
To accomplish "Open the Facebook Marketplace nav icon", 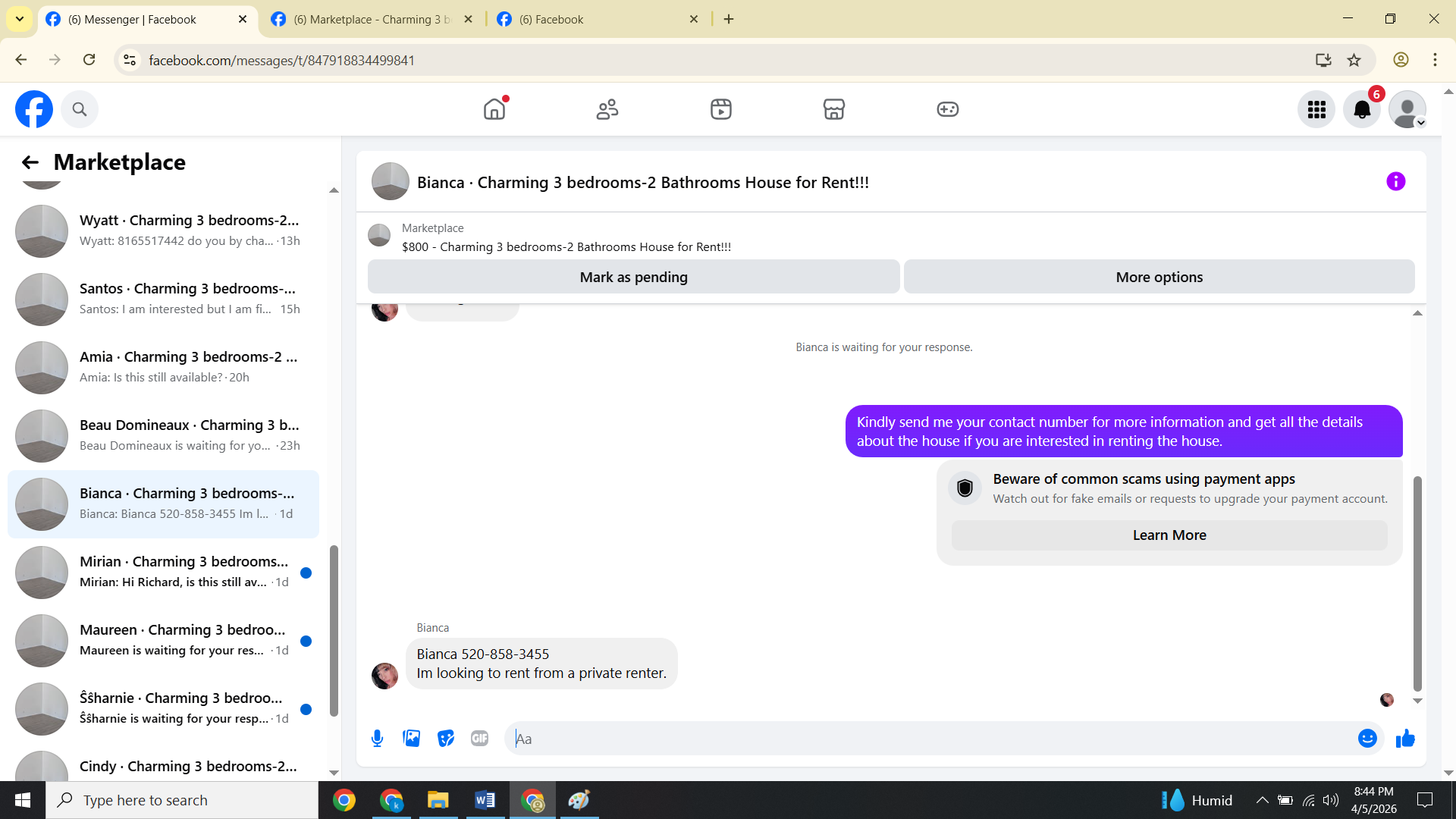I will [833, 109].
